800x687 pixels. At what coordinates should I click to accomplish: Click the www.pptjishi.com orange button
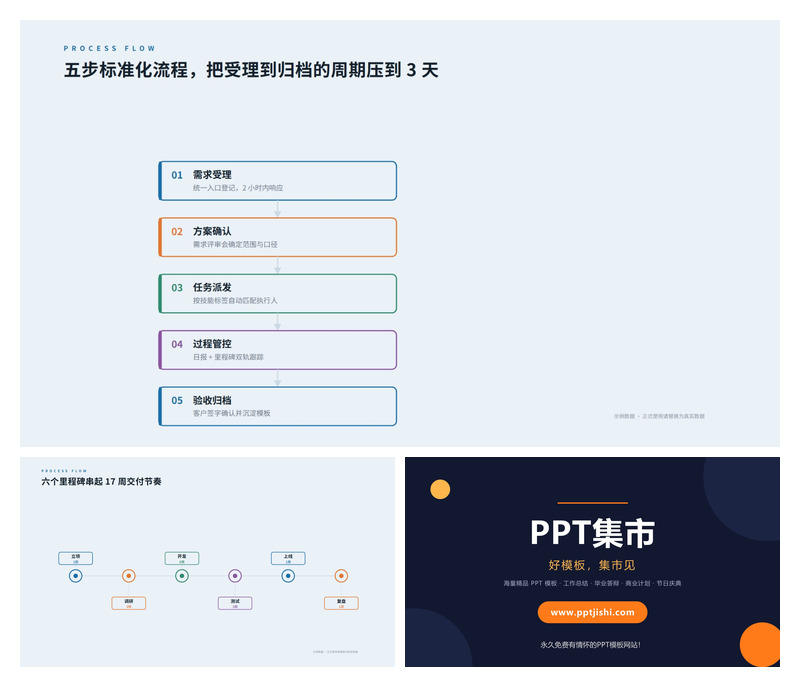coord(592,612)
